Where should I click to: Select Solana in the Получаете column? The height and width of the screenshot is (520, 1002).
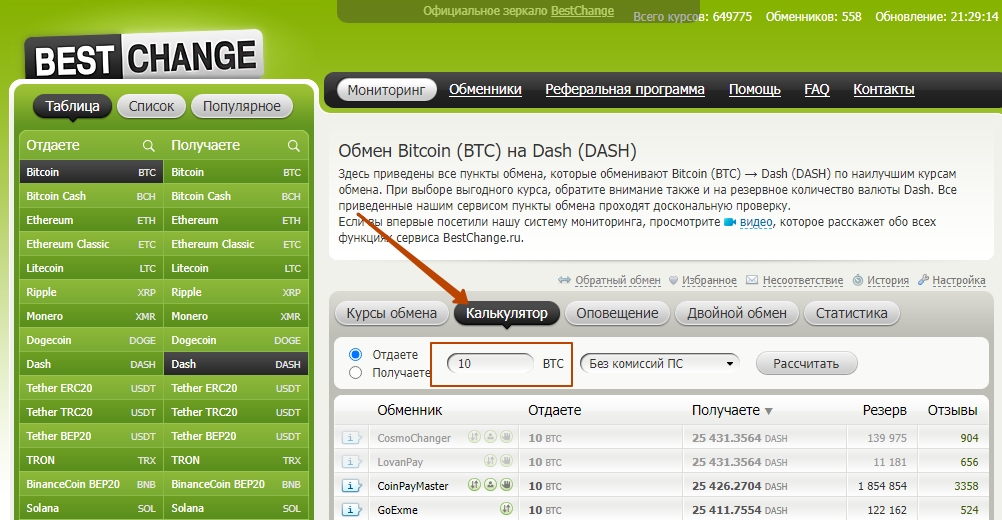236,509
